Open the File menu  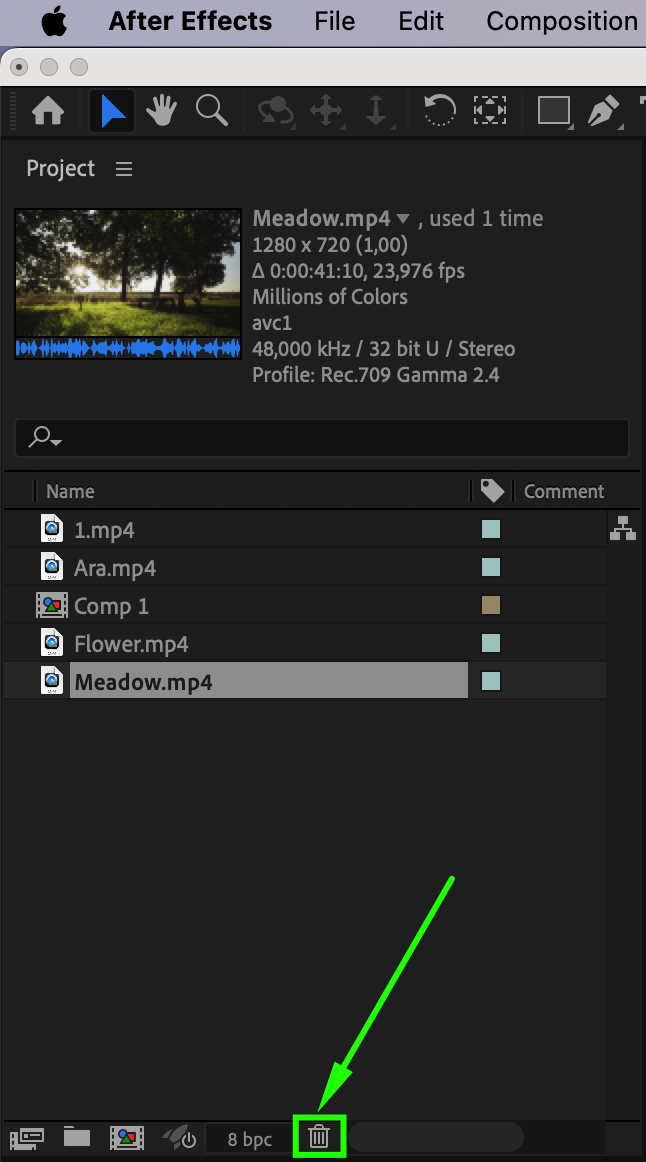(334, 21)
